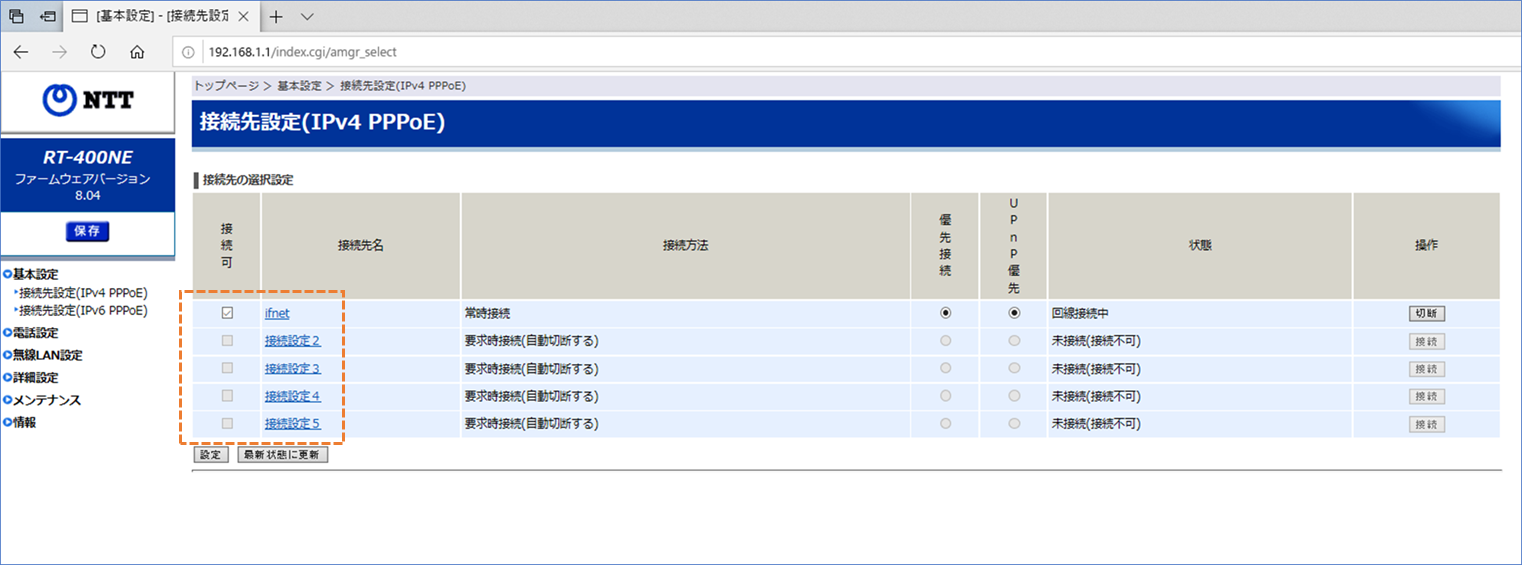Screen dimensions: 1522x565
Task: Click the site info icon in address bar
Action: (x=189, y=52)
